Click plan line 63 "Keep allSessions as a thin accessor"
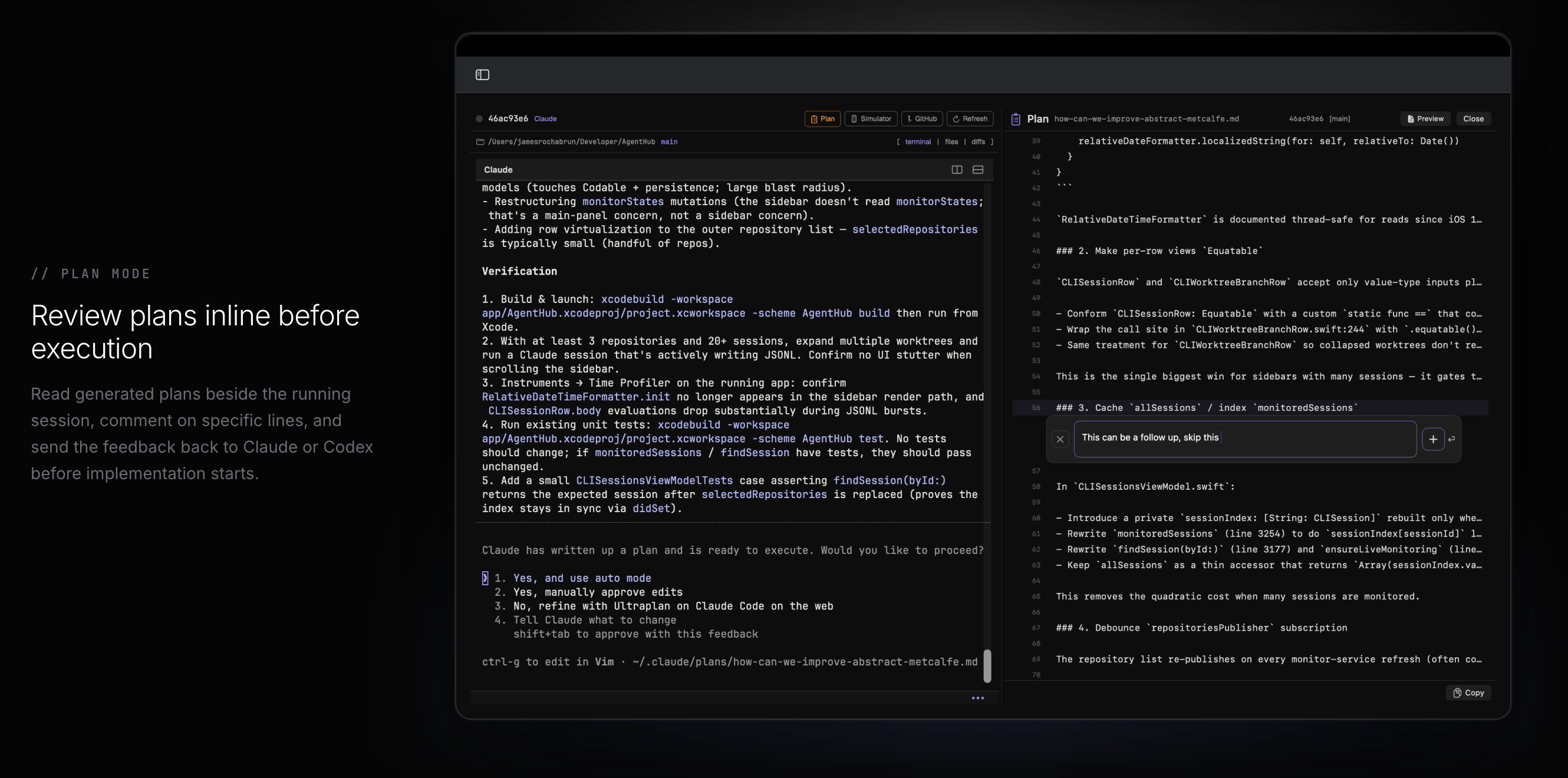The image size is (1568, 778). click(x=1269, y=565)
